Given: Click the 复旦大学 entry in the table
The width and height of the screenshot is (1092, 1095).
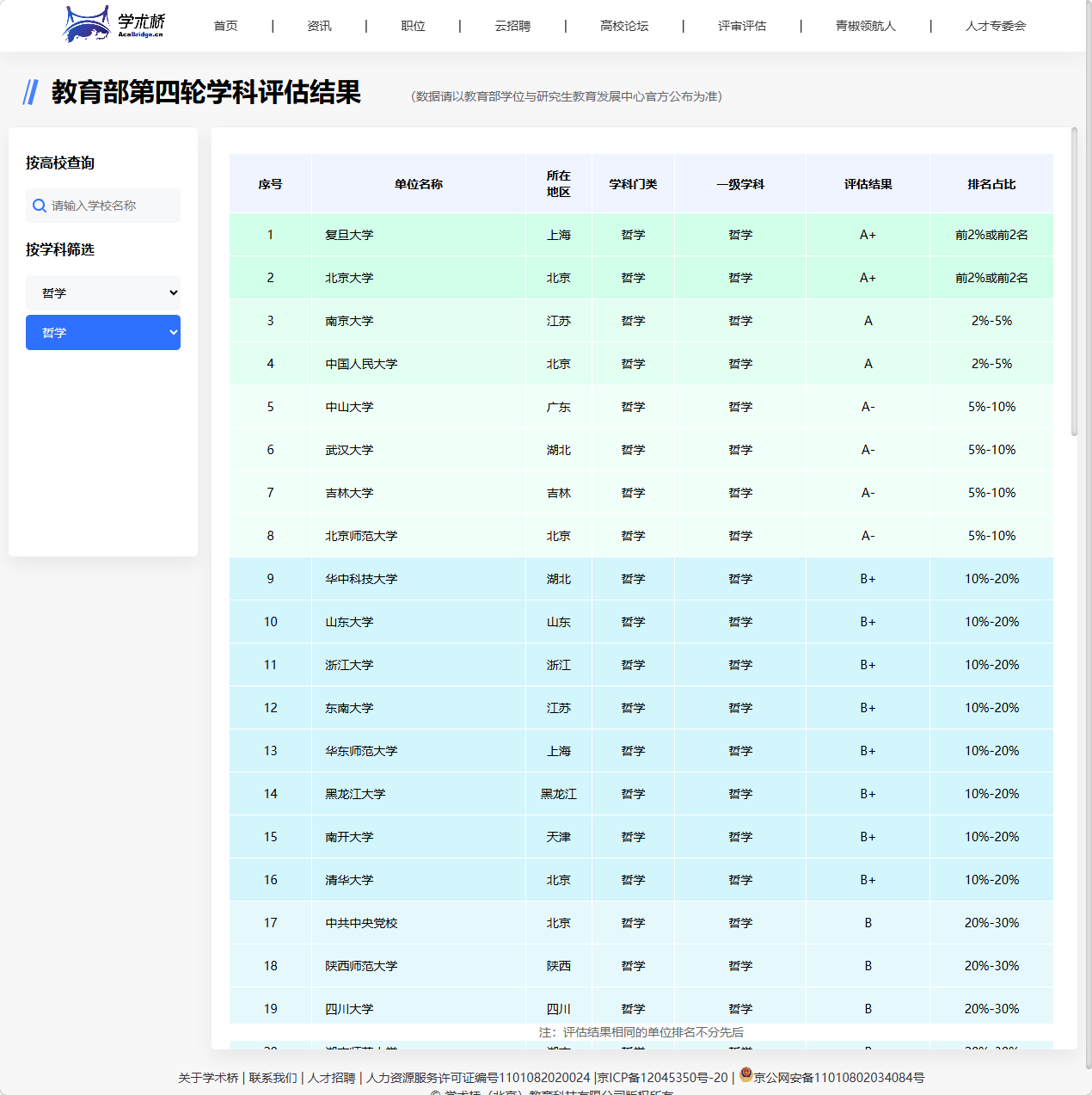Looking at the screenshot, I should pyautogui.click(x=347, y=235).
